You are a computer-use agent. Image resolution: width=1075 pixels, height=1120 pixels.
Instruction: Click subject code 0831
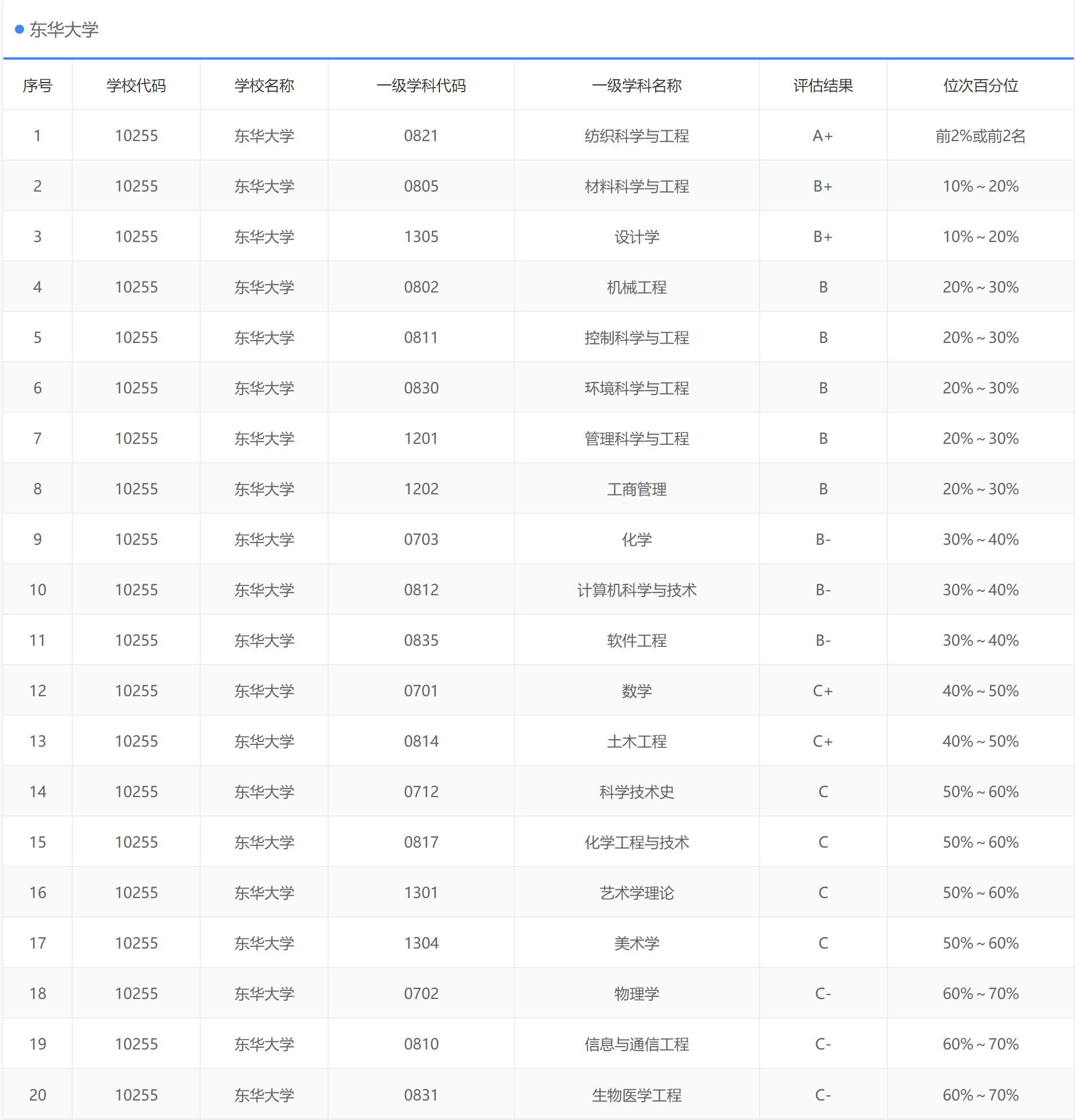[x=421, y=1095]
